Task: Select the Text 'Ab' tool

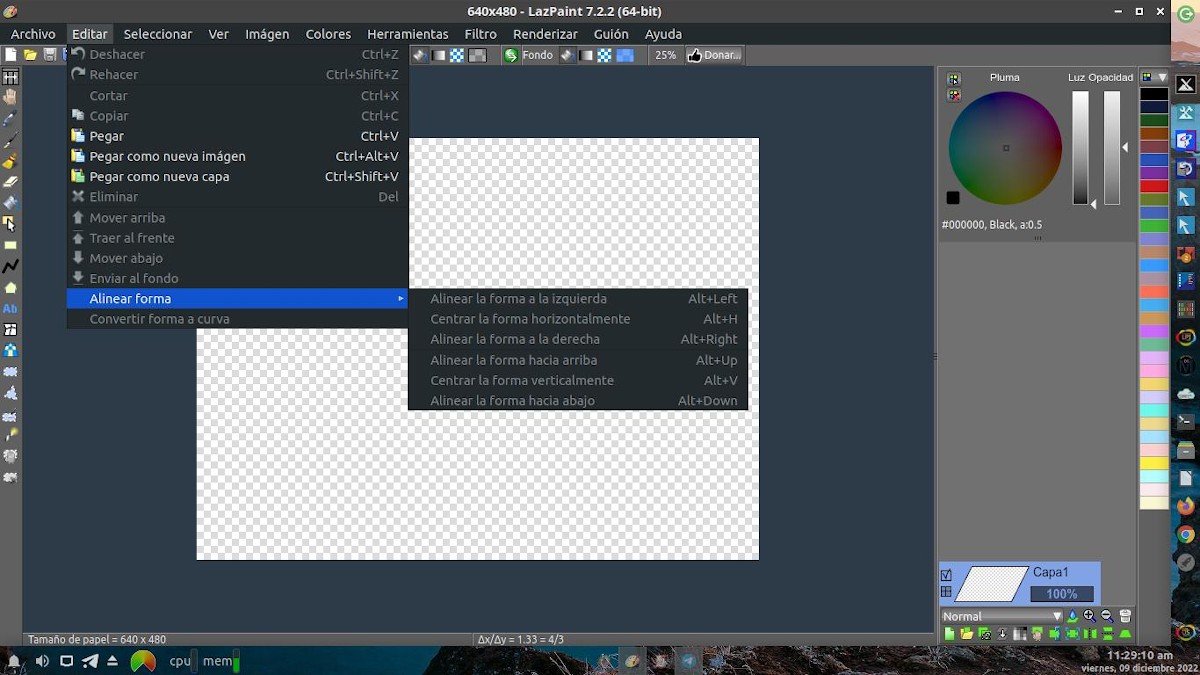Action: 10,308
